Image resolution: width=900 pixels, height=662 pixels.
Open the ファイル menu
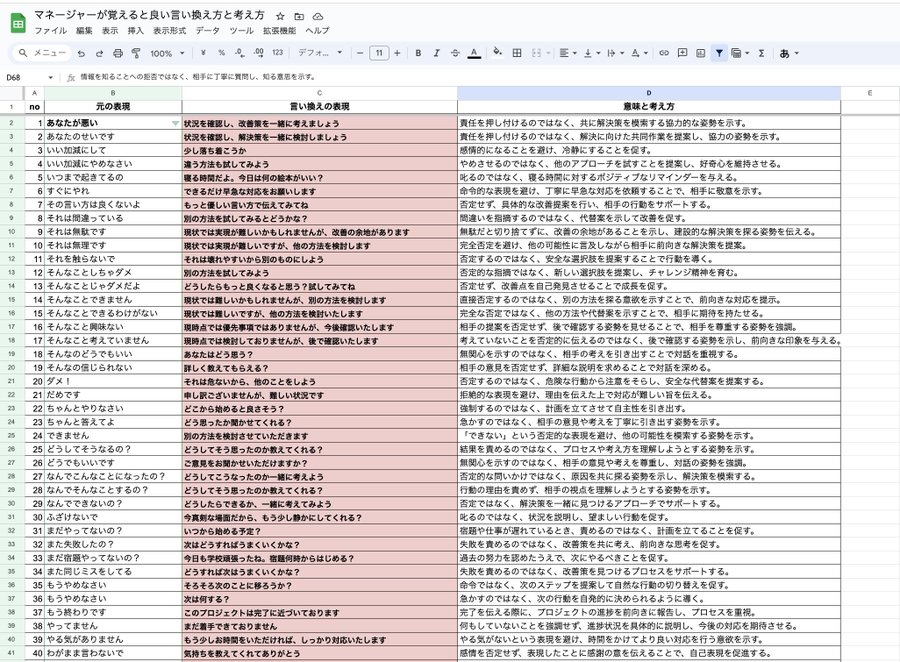pos(51,30)
